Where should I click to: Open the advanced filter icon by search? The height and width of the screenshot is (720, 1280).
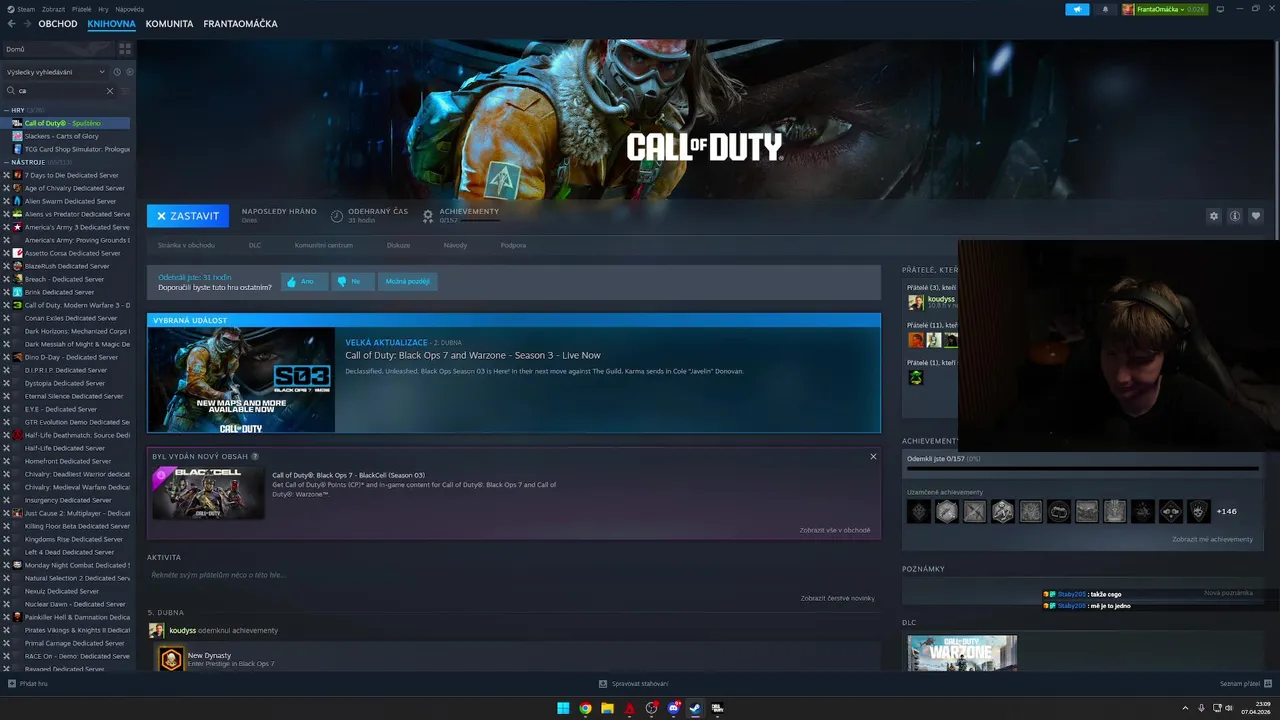click(x=124, y=90)
